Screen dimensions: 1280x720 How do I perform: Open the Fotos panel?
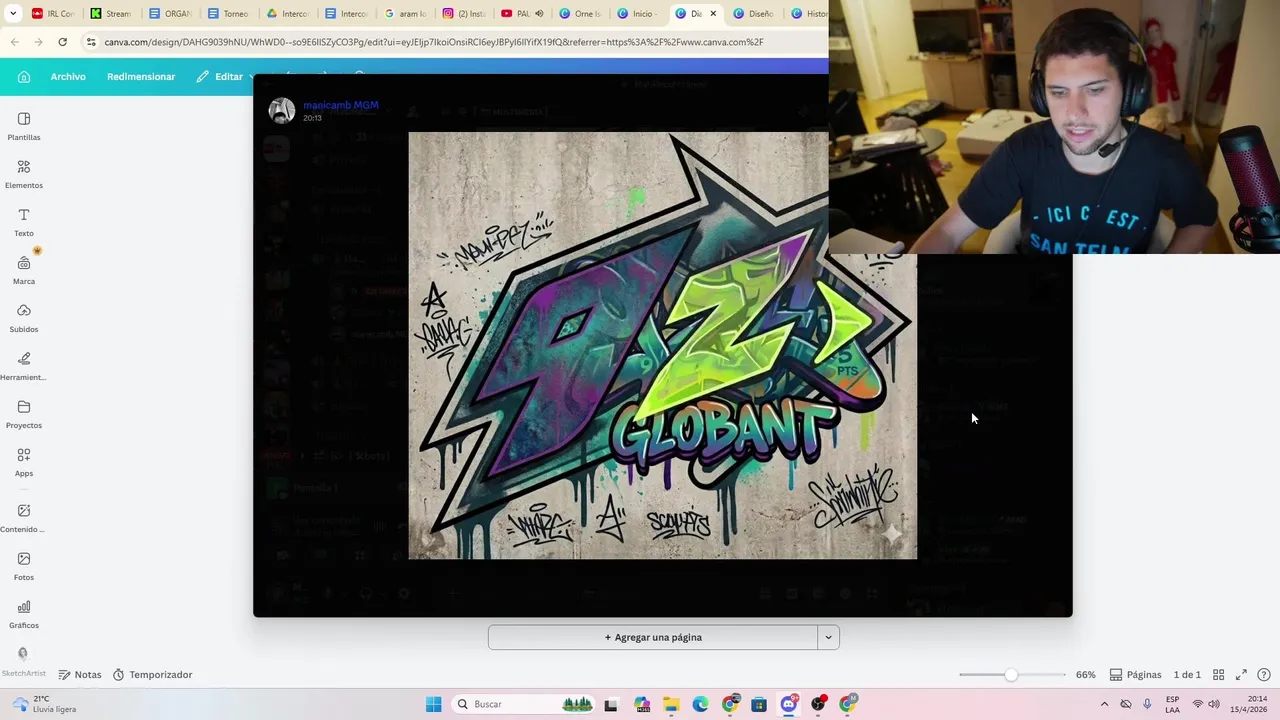click(24, 567)
